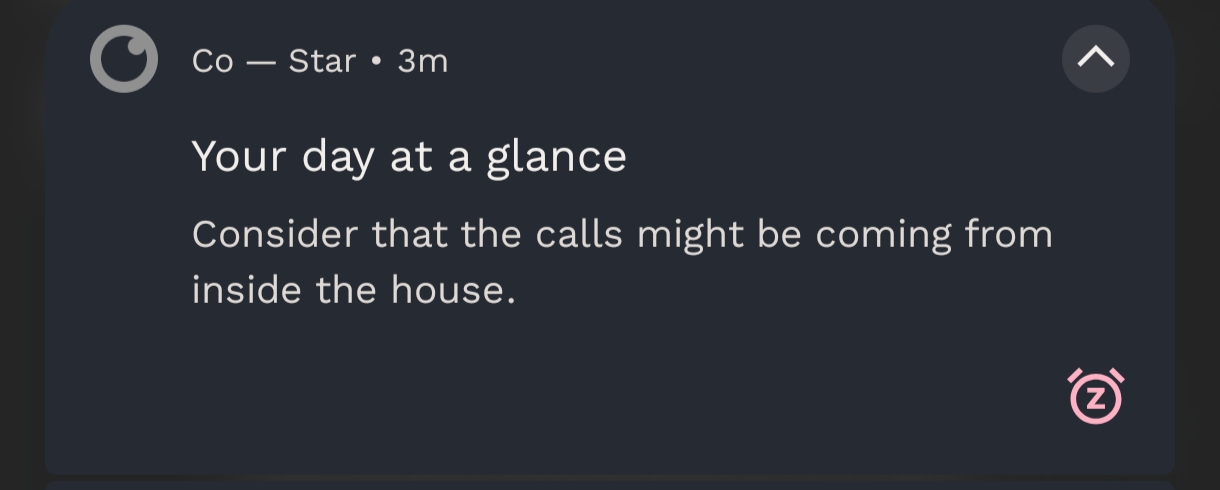Tap the word "from" ending the first line
Viewport: 1220px width, 490px height.
click(1008, 235)
